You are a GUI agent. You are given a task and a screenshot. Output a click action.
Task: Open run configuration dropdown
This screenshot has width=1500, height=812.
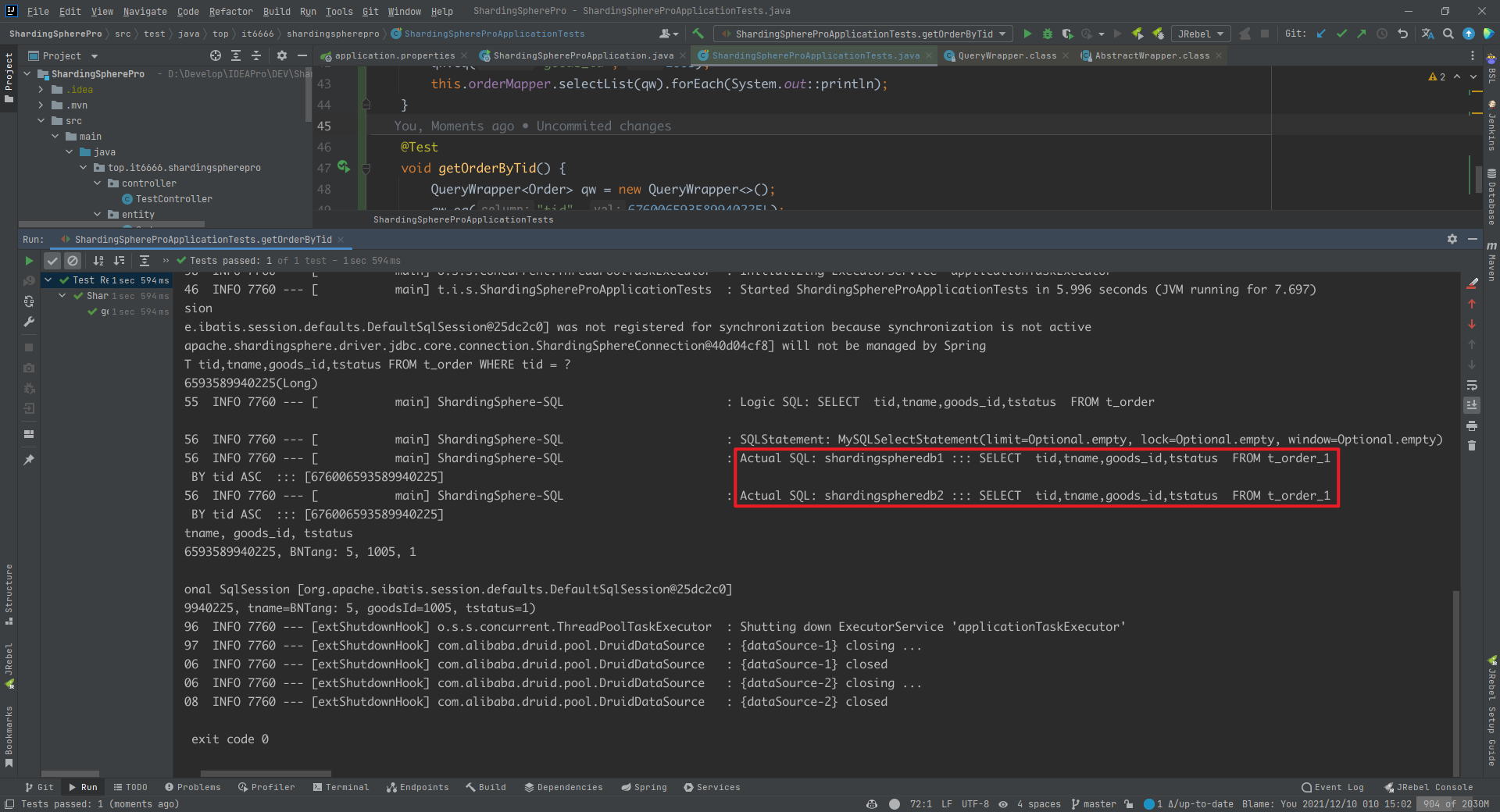coord(864,34)
